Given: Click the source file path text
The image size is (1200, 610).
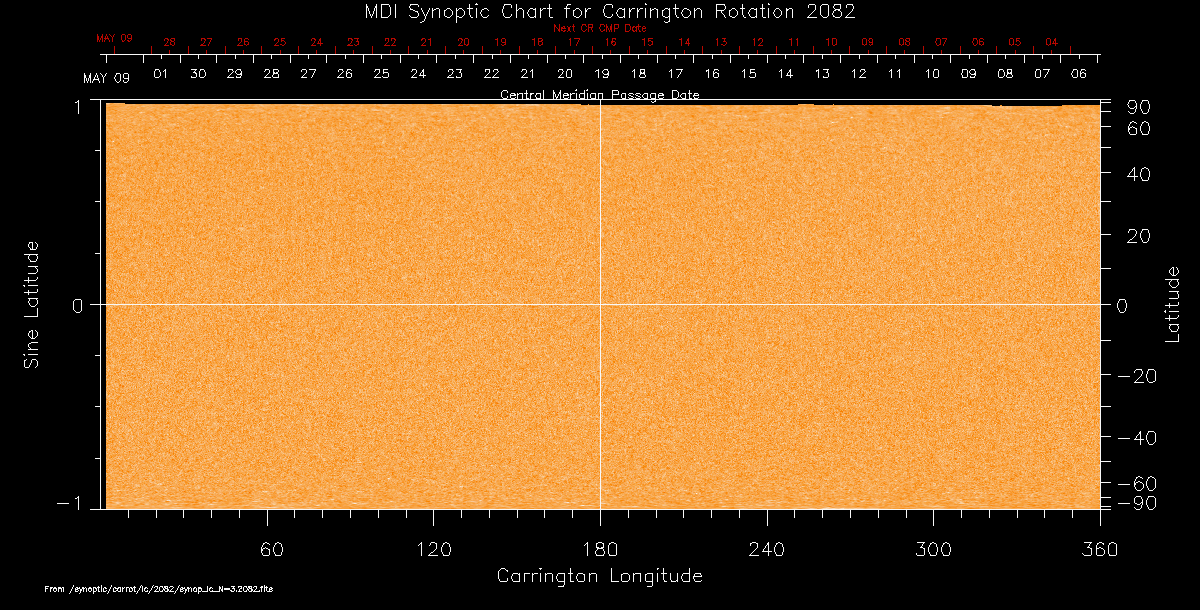Looking at the screenshot, I should click(x=159, y=590).
